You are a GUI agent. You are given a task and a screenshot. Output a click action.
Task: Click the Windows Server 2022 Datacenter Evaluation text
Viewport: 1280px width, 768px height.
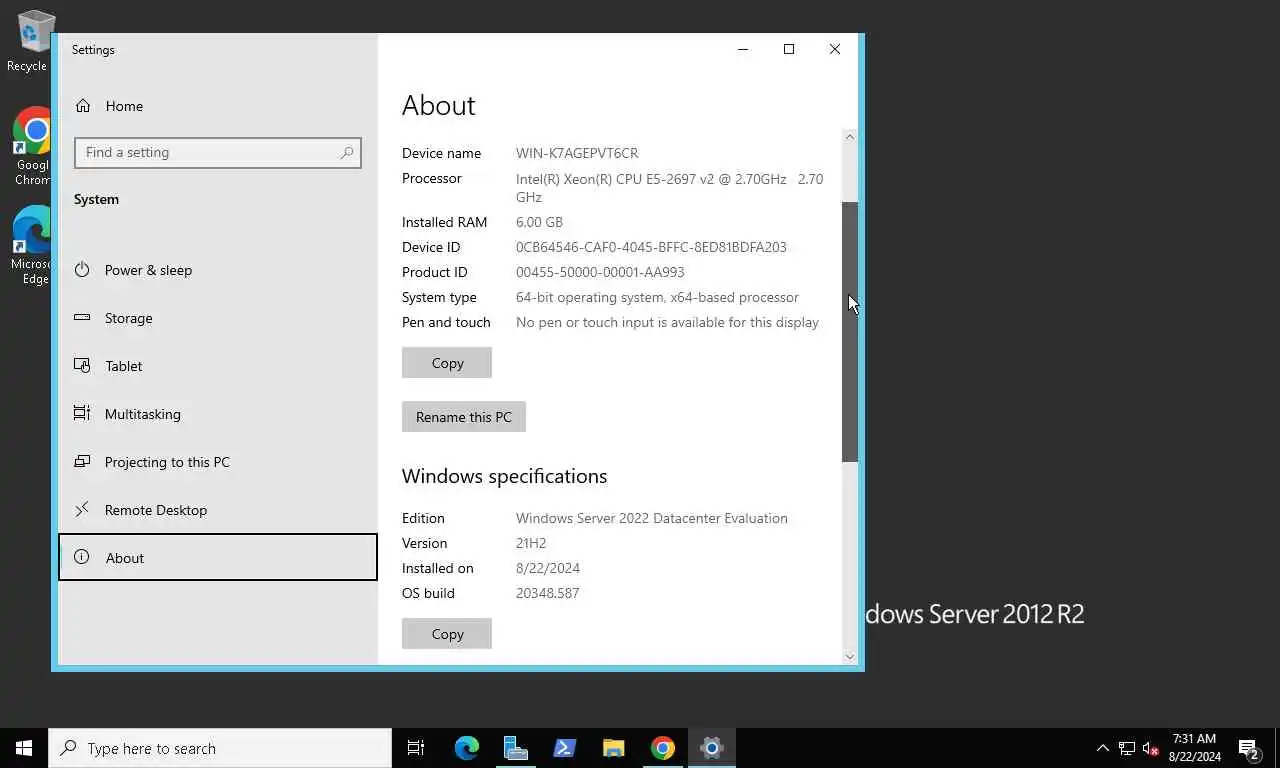tap(652, 518)
